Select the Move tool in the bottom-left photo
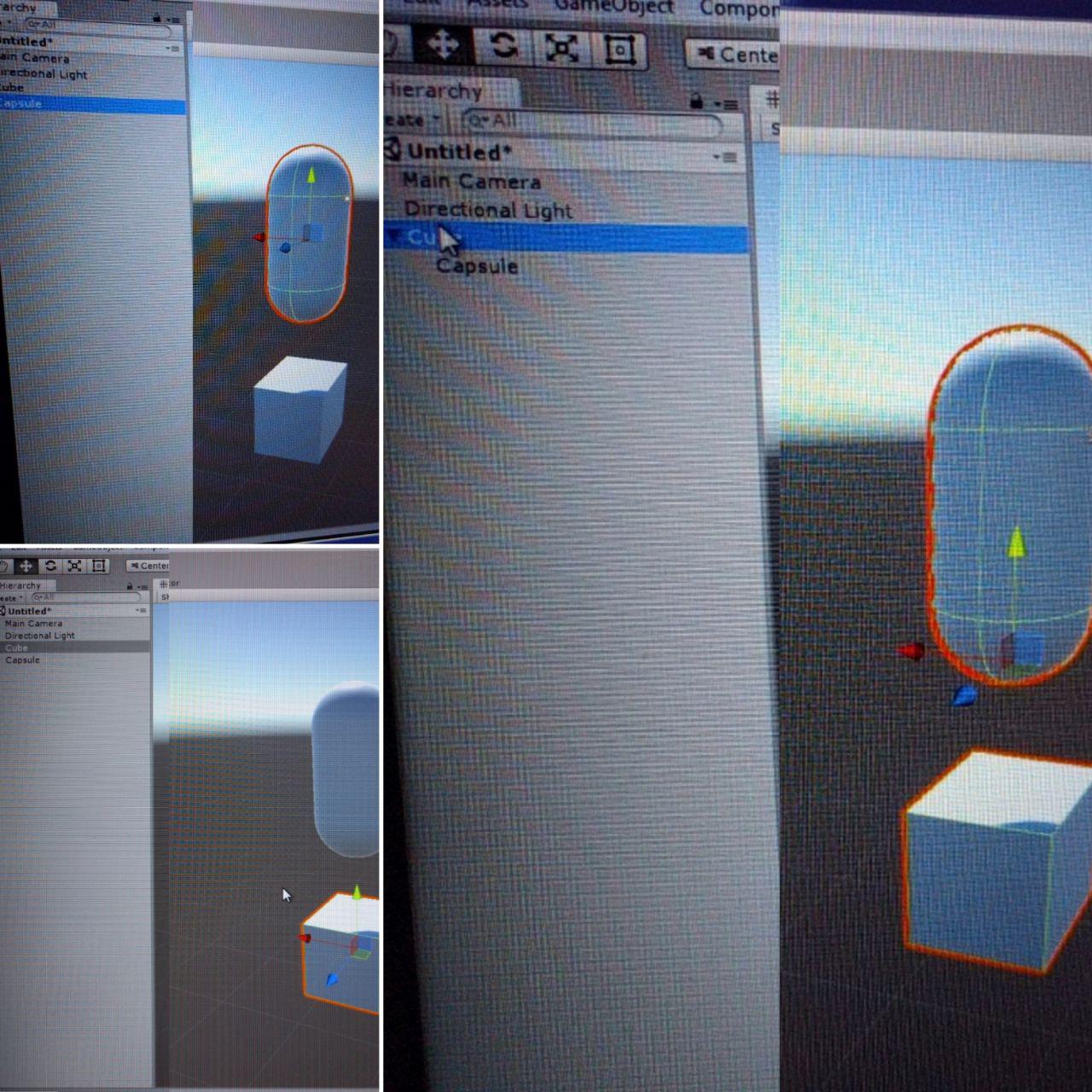 (x=26, y=566)
